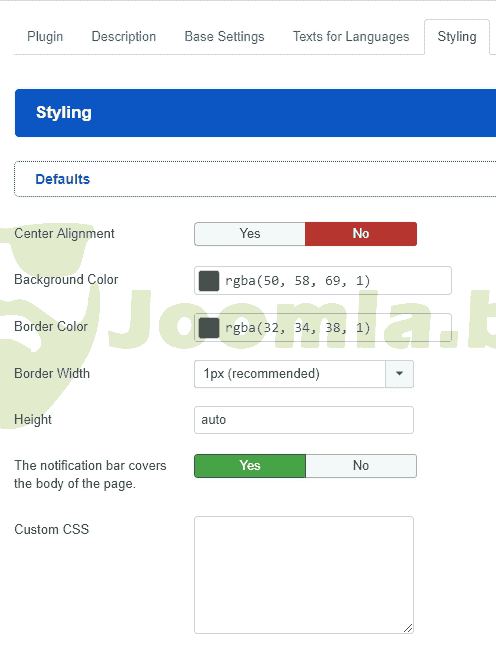Click the blue Styling heading bar

(255, 113)
